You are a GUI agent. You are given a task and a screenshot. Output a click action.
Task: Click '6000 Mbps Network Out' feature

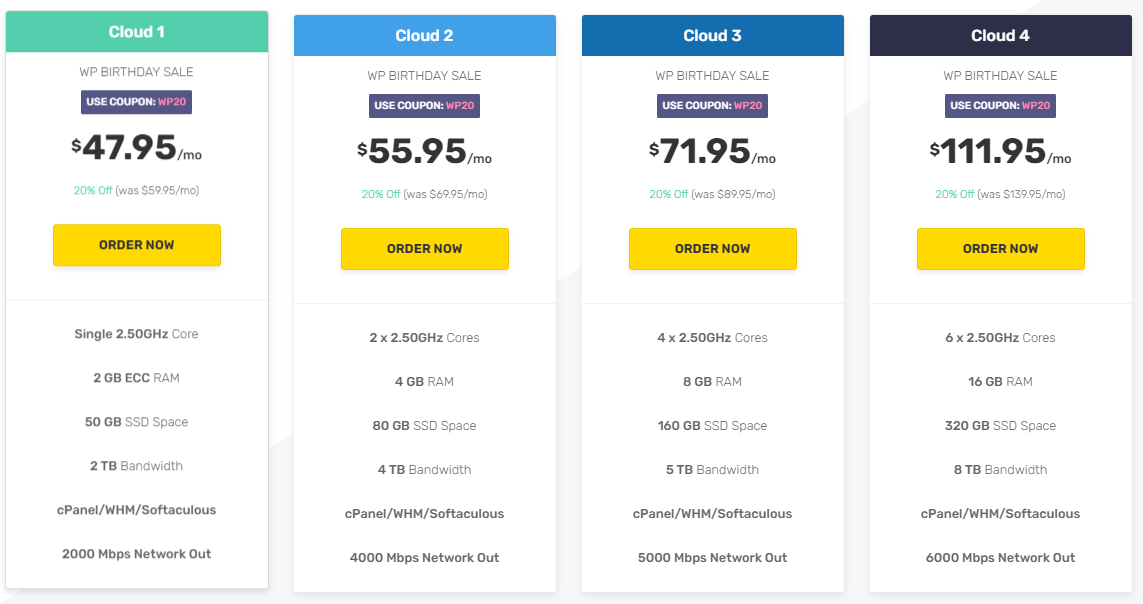[1000, 558]
